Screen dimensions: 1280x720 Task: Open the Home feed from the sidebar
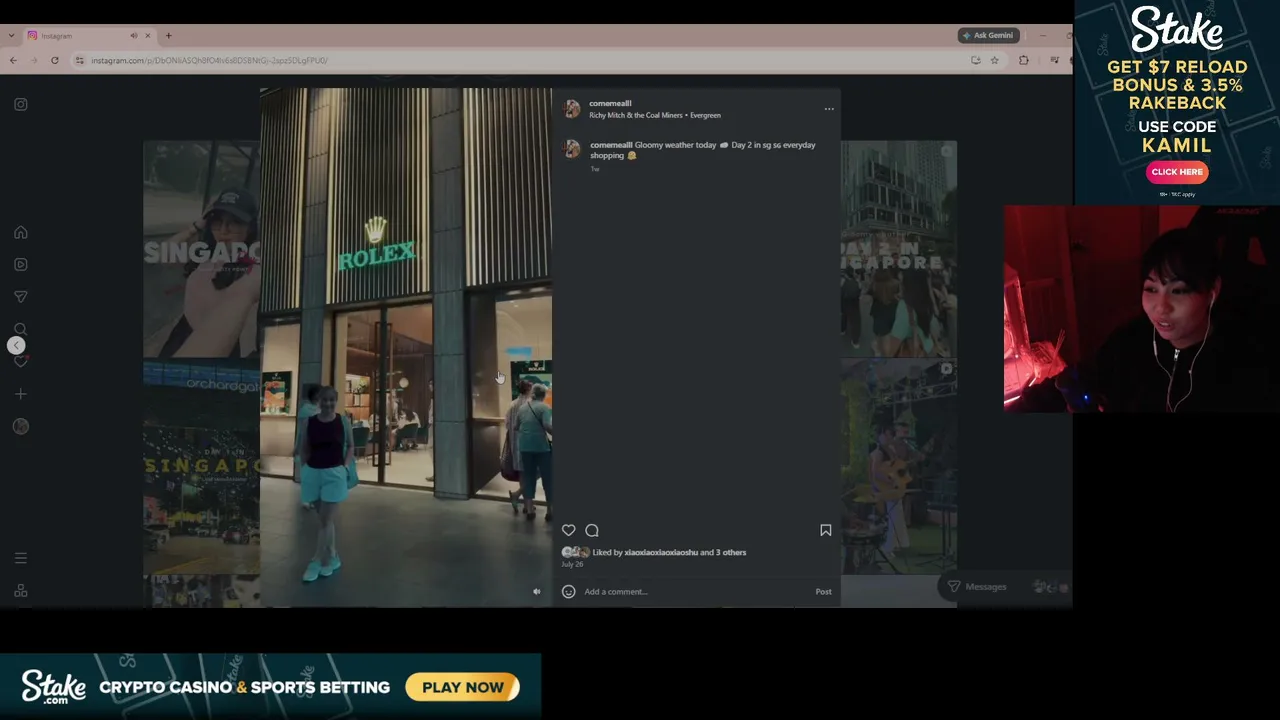[21, 232]
